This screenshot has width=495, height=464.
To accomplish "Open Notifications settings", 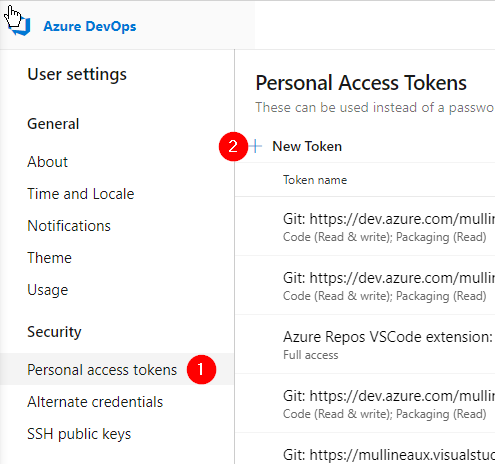I will (x=69, y=226).
